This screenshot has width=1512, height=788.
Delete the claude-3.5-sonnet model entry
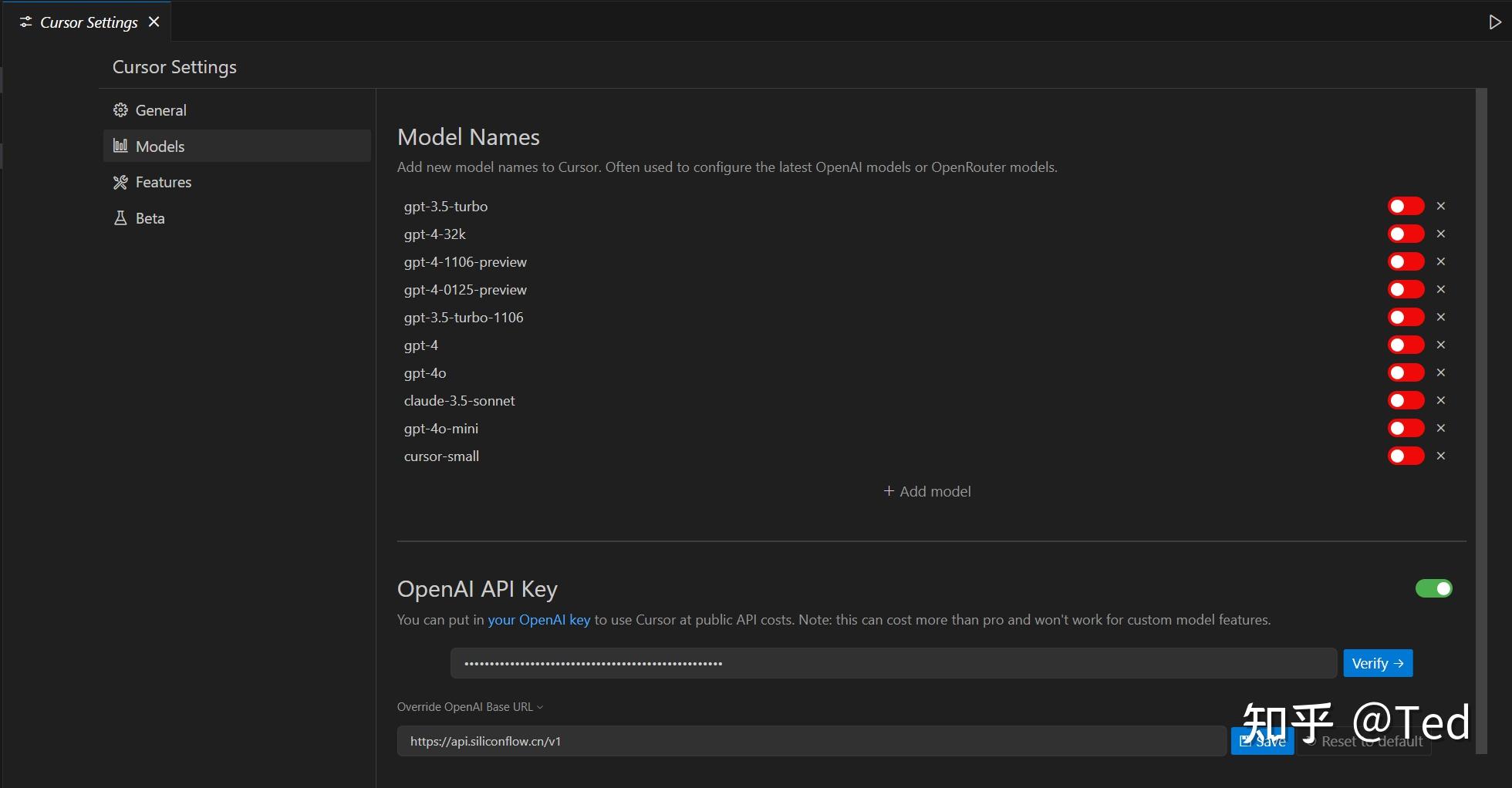tap(1440, 400)
